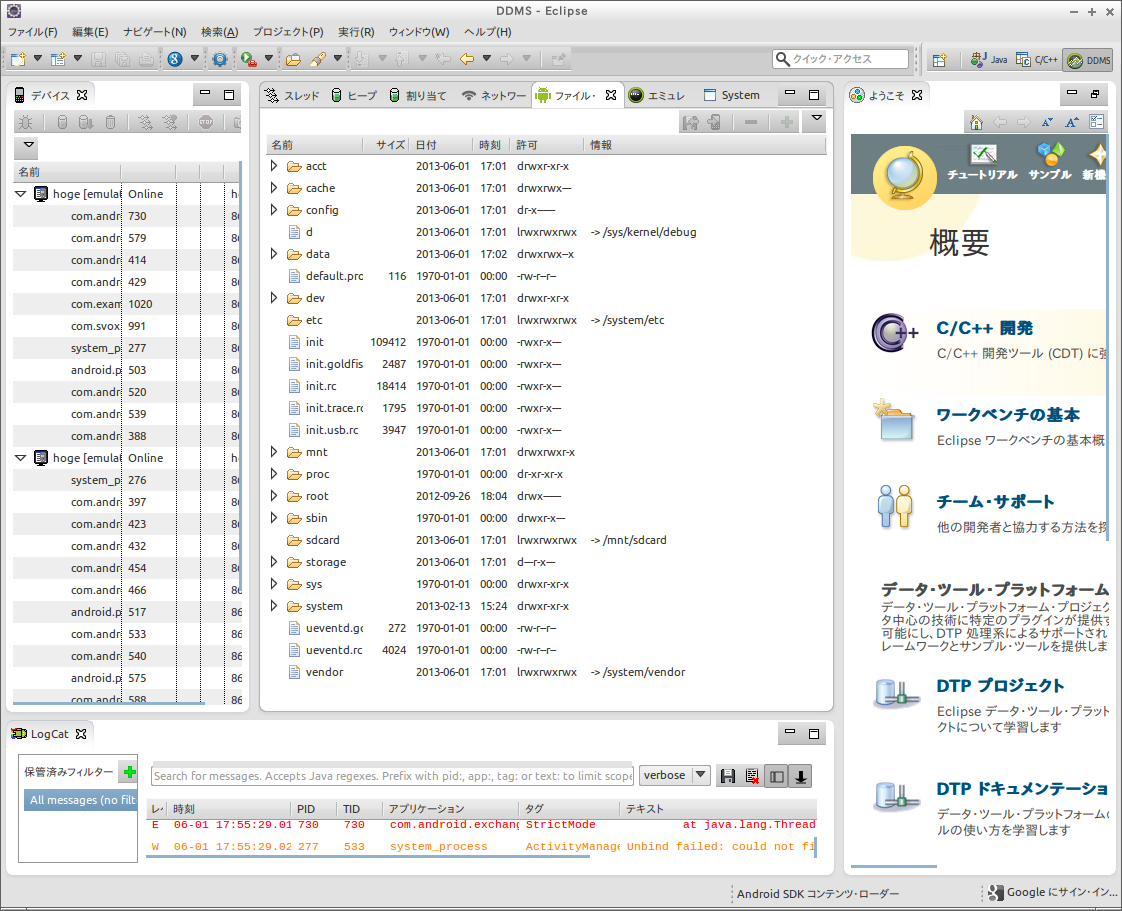1122x911 pixels.
Task: Click the DDMS perspective button
Action: click(1088, 60)
